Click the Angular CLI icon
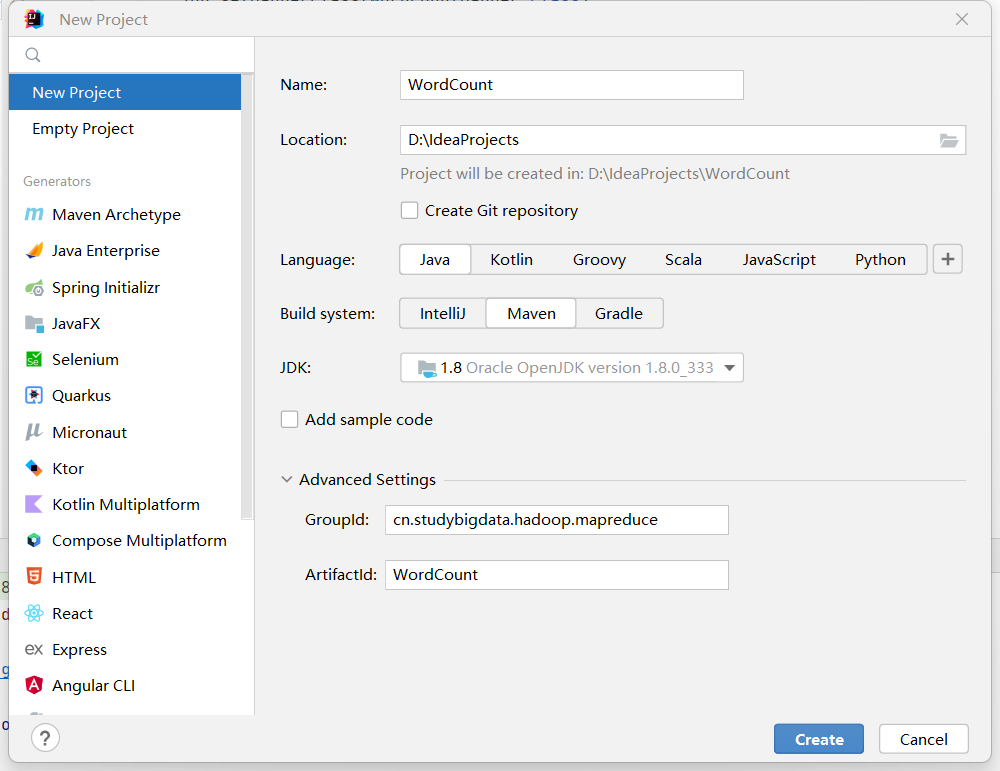 pyautogui.click(x=34, y=686)
